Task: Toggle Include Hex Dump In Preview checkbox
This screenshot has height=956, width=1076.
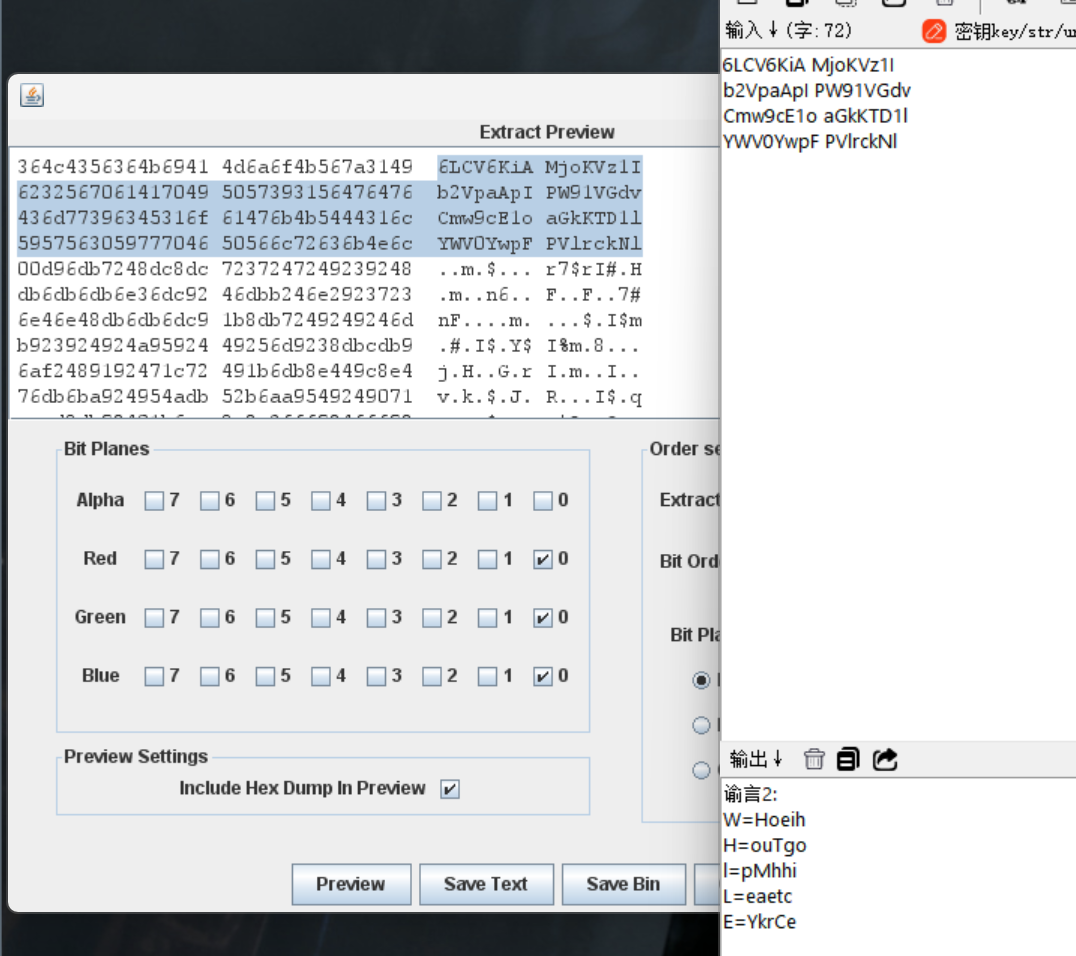Action: [450, 789]
